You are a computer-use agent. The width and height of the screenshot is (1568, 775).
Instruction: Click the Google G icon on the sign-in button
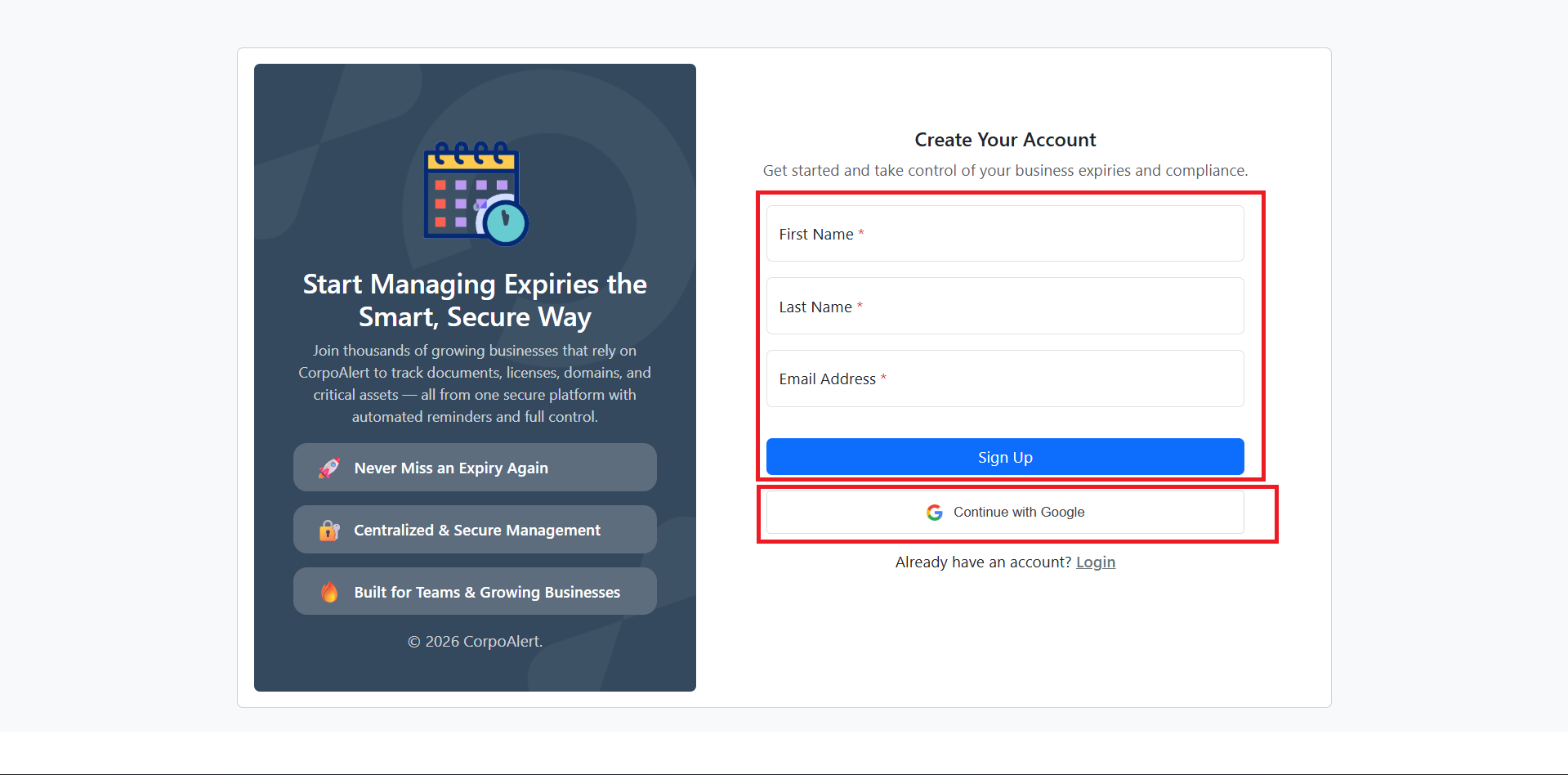tap(933, 512)
